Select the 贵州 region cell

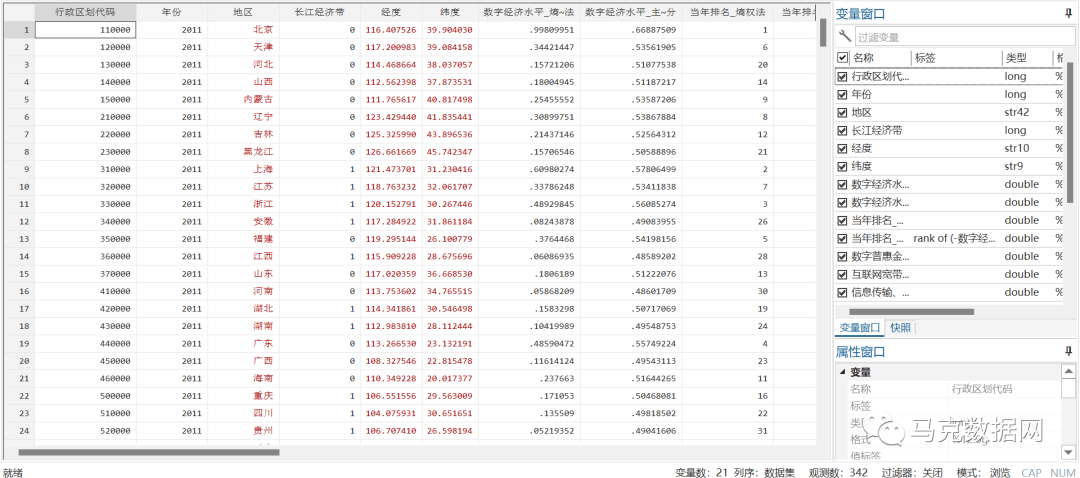[x=243, y=431]
